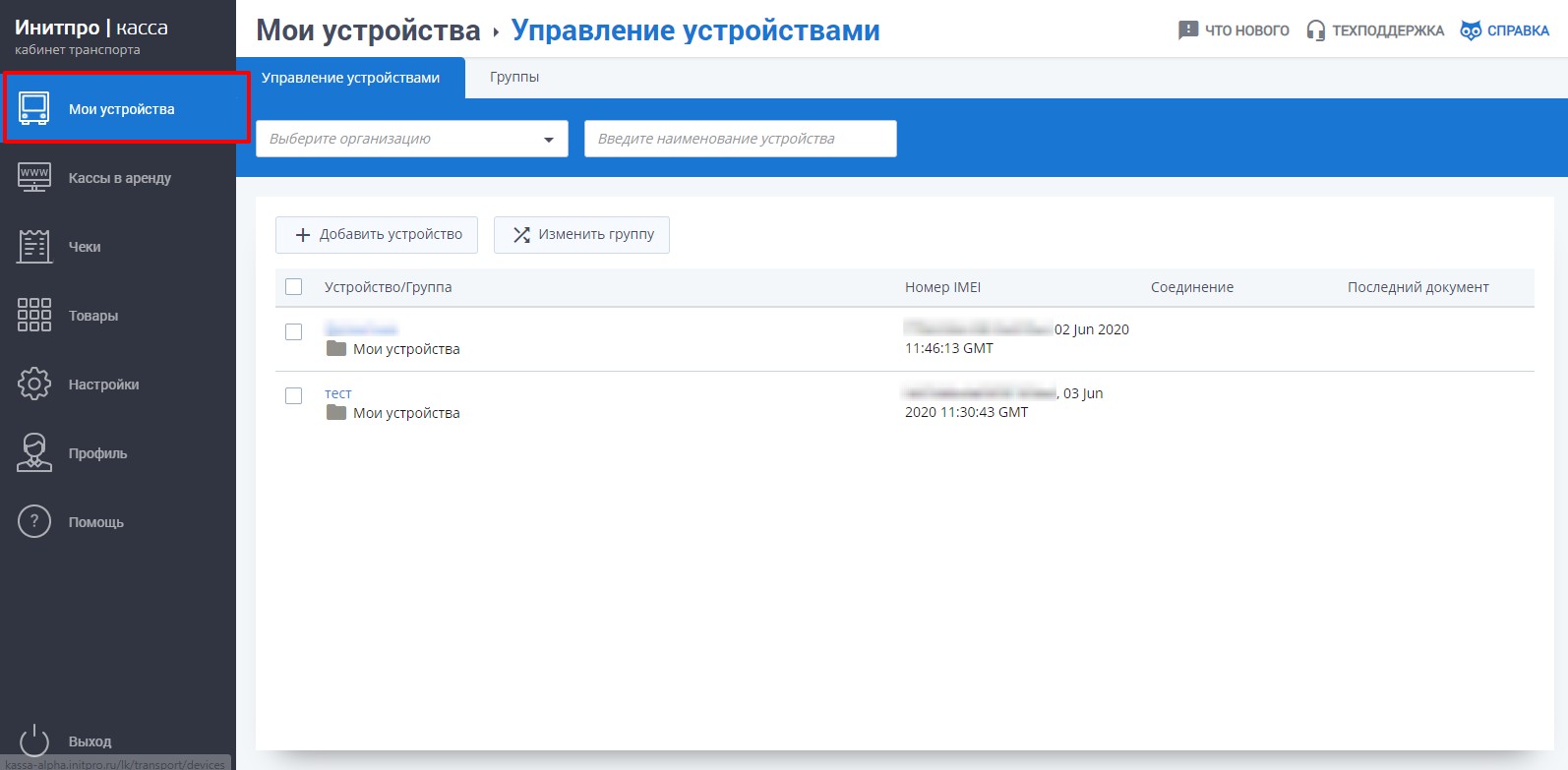The height and width of the screenshot is (770, 1568).
Task: Click the Соединение column header
Action: (1192, 287)
